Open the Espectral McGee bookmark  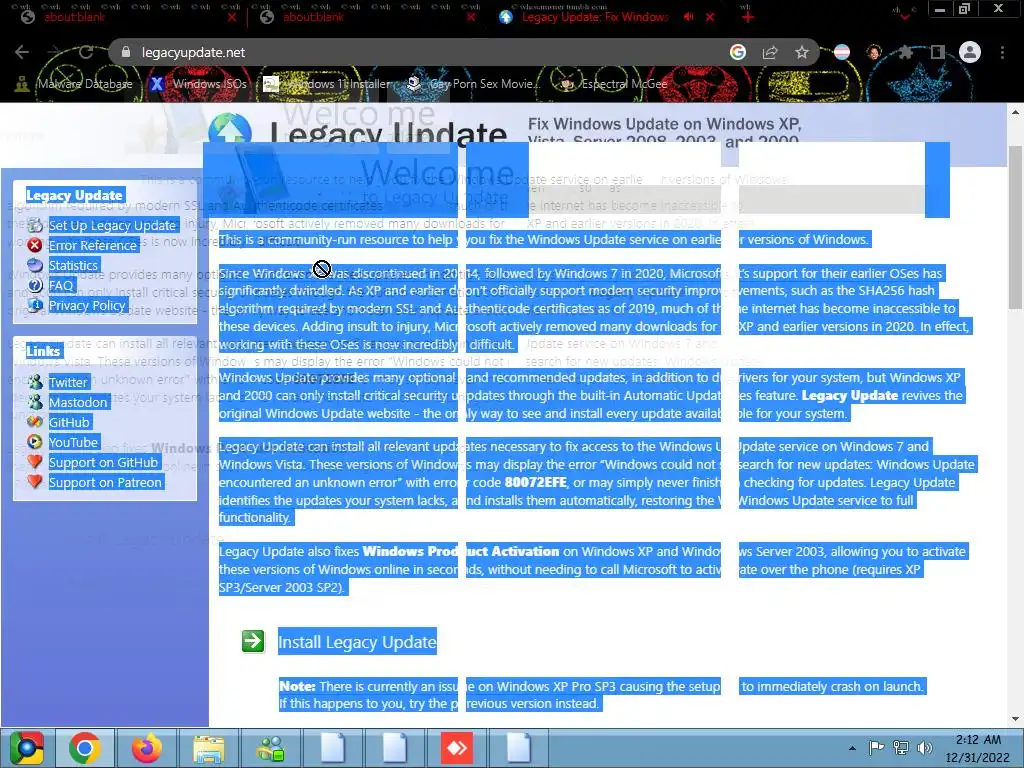(614, 84)
